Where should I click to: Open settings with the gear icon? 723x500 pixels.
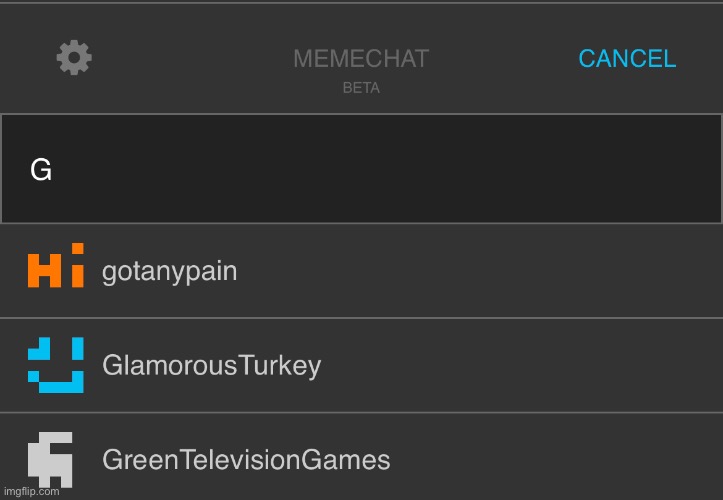tap(74, 58)
